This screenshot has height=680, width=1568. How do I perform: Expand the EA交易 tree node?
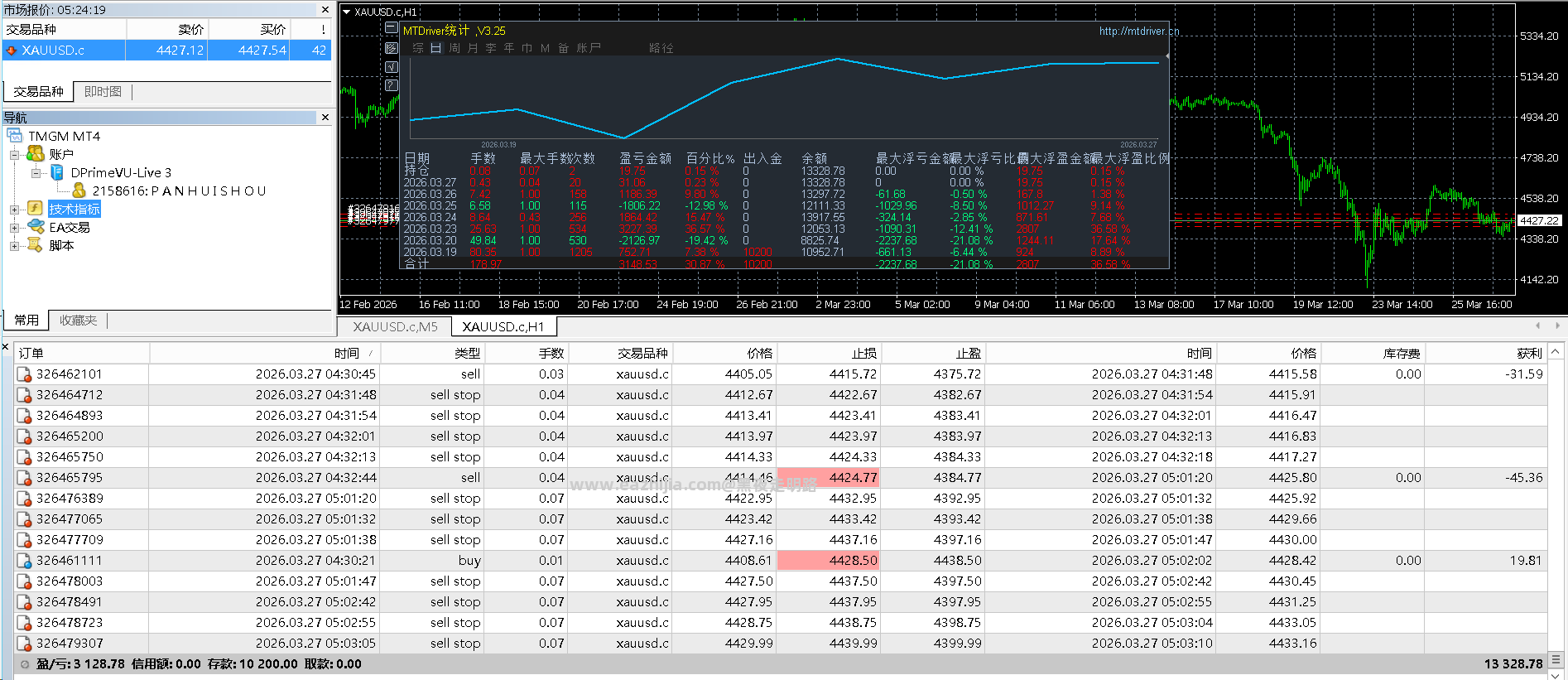pos(14,228)
